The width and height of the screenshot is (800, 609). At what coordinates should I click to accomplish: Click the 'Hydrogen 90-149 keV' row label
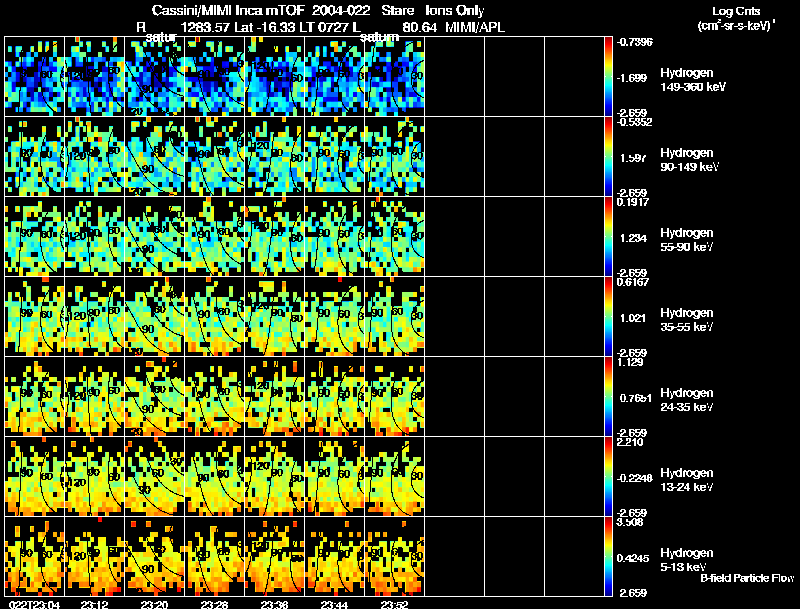point(689,160)
